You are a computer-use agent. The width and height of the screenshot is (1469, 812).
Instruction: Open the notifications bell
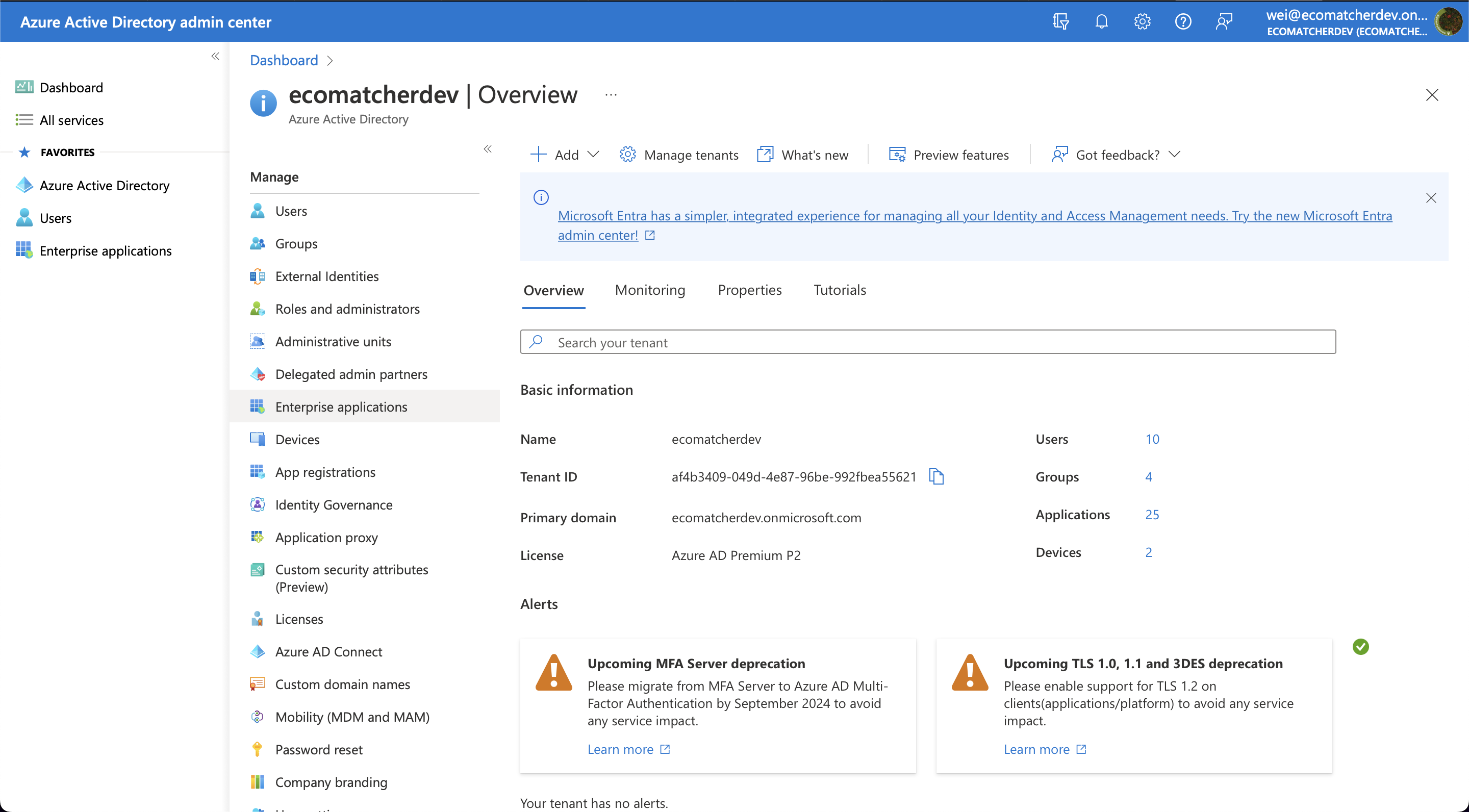pyautogui.click(x=1101, y=21)
